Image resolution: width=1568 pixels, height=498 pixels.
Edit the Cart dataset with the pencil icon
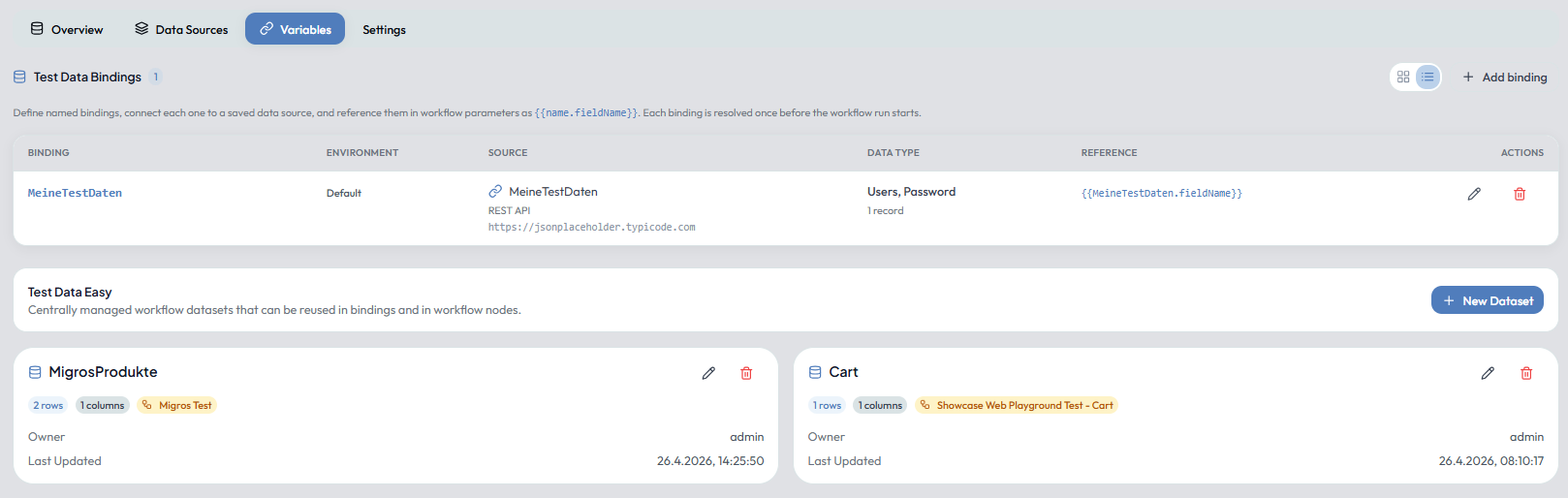pos(1488,373)
